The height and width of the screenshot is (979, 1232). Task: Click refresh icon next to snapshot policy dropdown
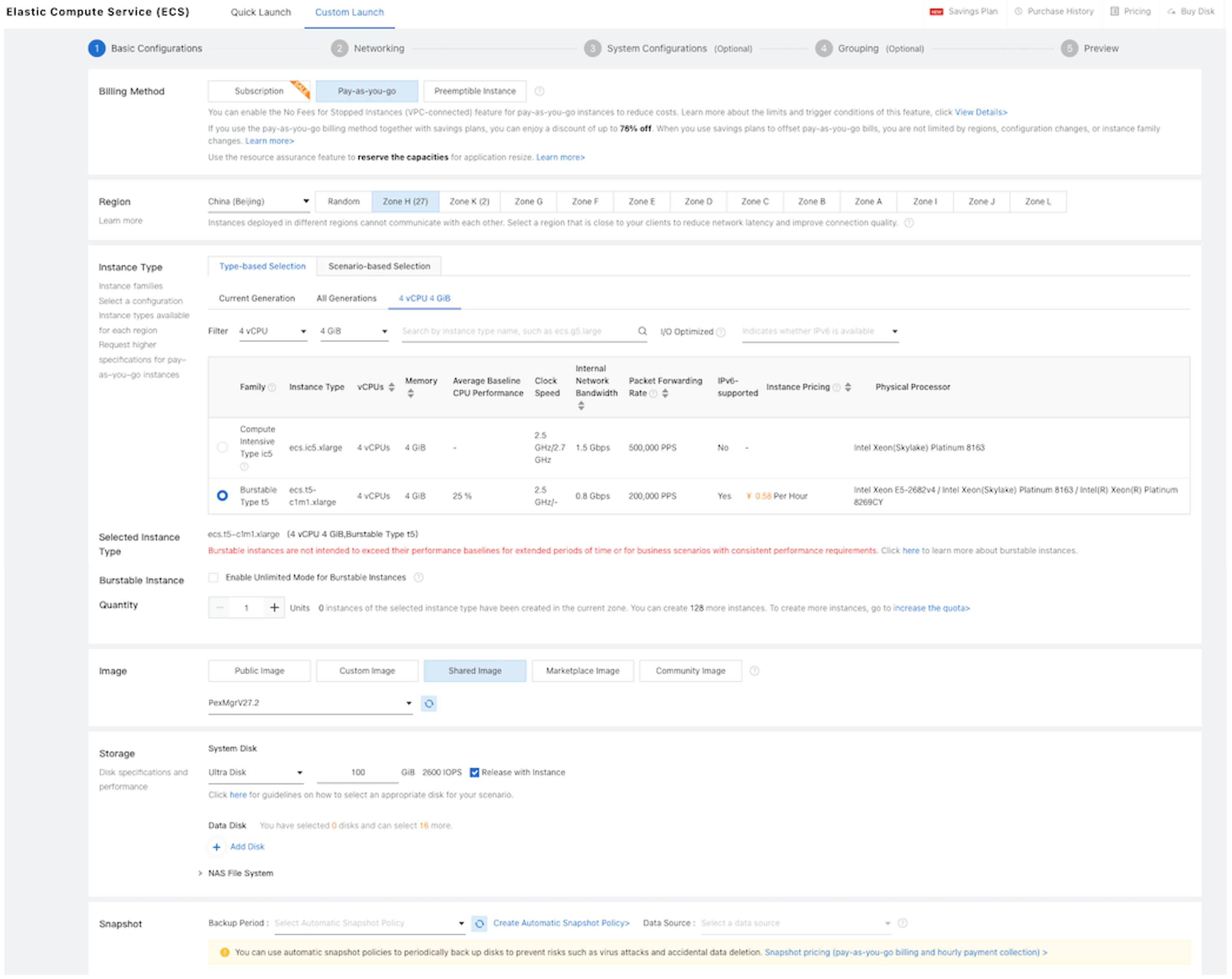point(479,923)
